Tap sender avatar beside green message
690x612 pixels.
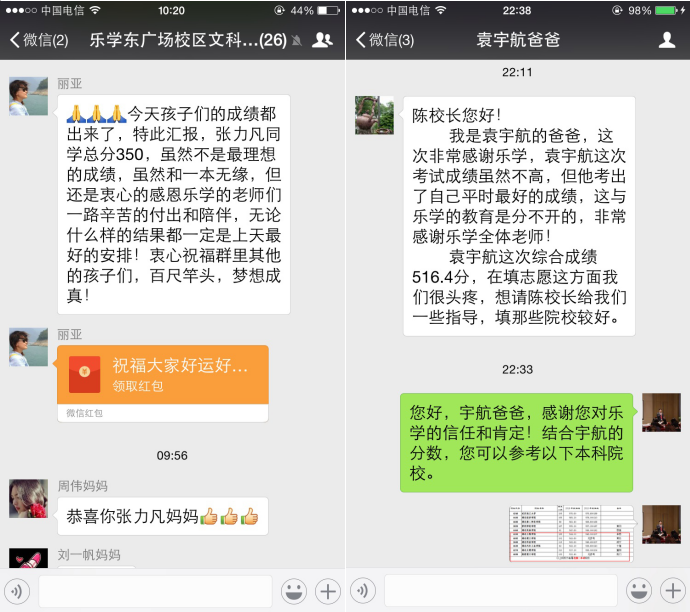[661, 412]
